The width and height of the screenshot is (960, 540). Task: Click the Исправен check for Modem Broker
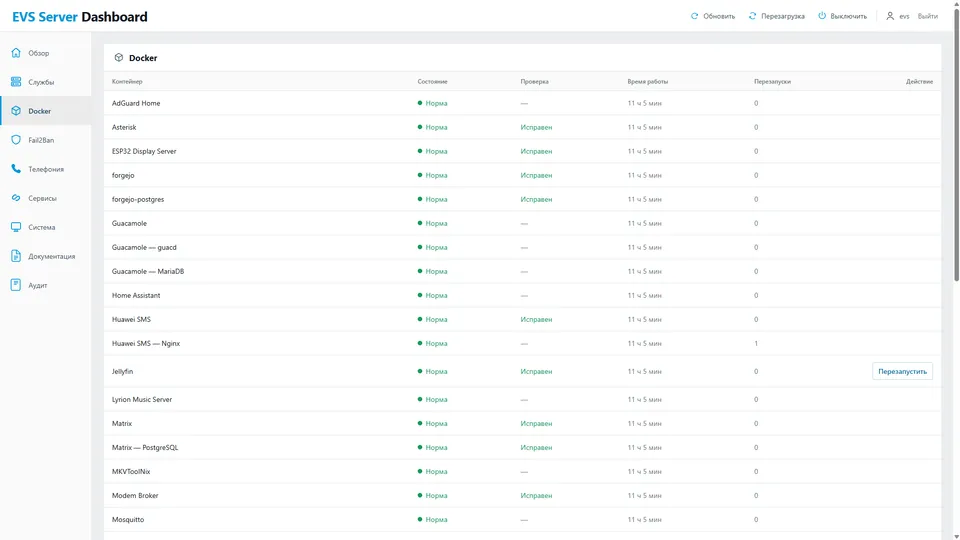536,496
